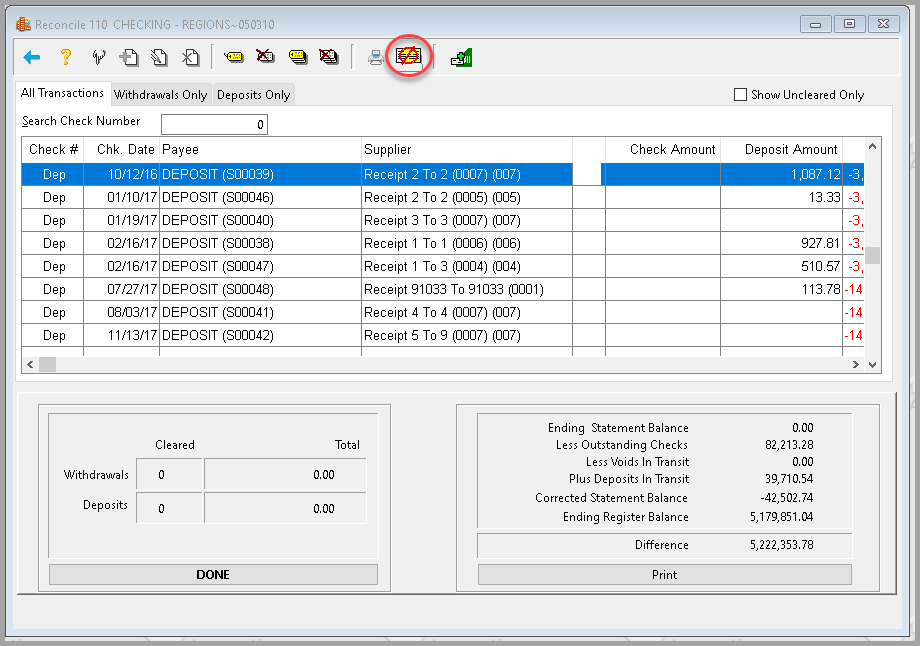Screen dimensions: 920x646
Task: Click the Deposit Amount column header
Action: pyautogui.click(x=781, y=150)
